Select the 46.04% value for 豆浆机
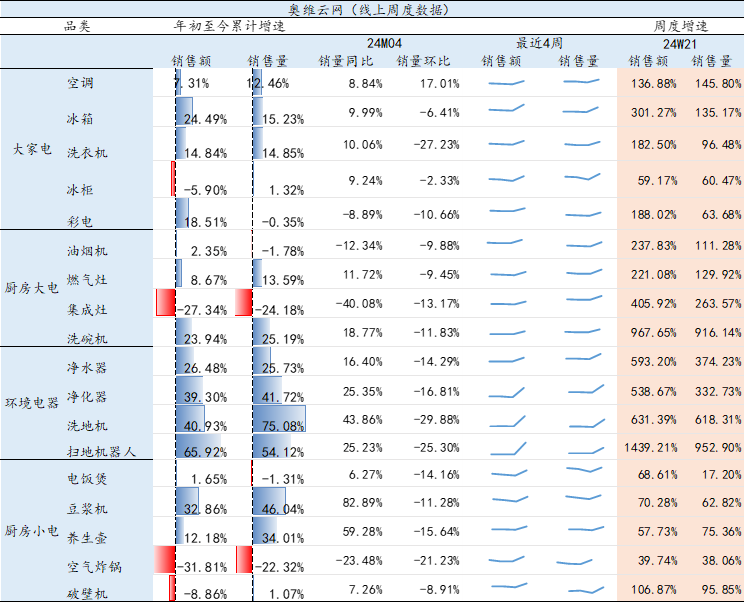Viewport: 745px width, 603px height. click(283, 510)
